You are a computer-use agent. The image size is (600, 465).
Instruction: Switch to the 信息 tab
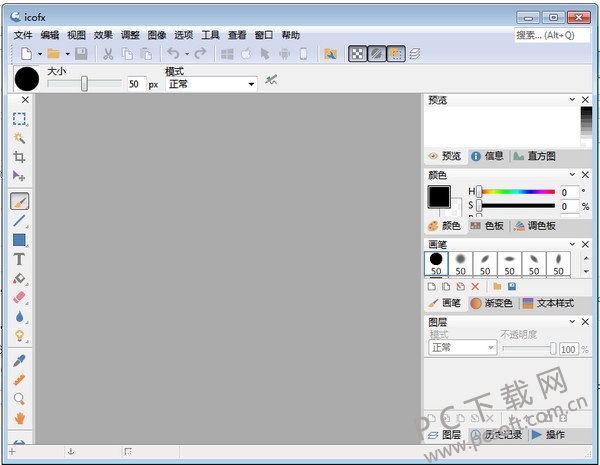(487, 156)
